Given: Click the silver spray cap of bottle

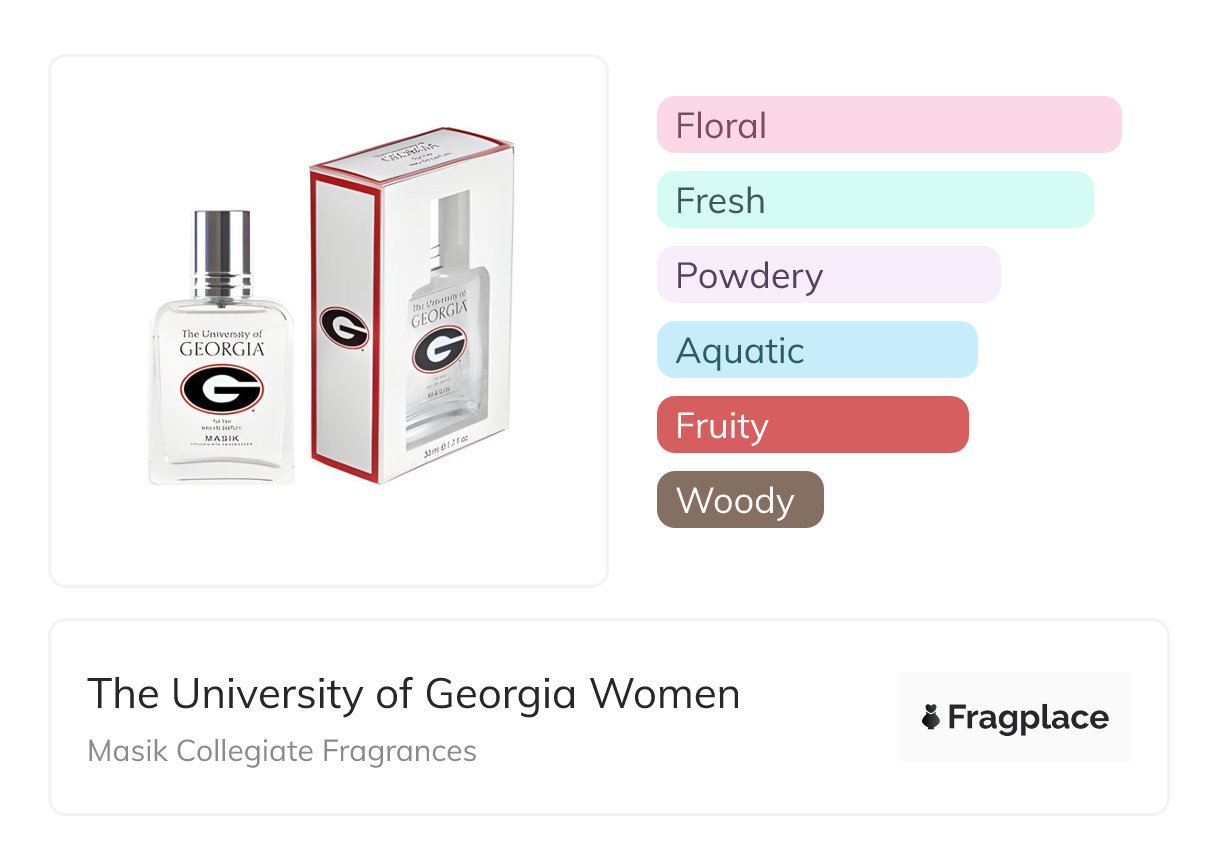Looking at the screenshot, I should pyautogui.click(x=222, y=254).
